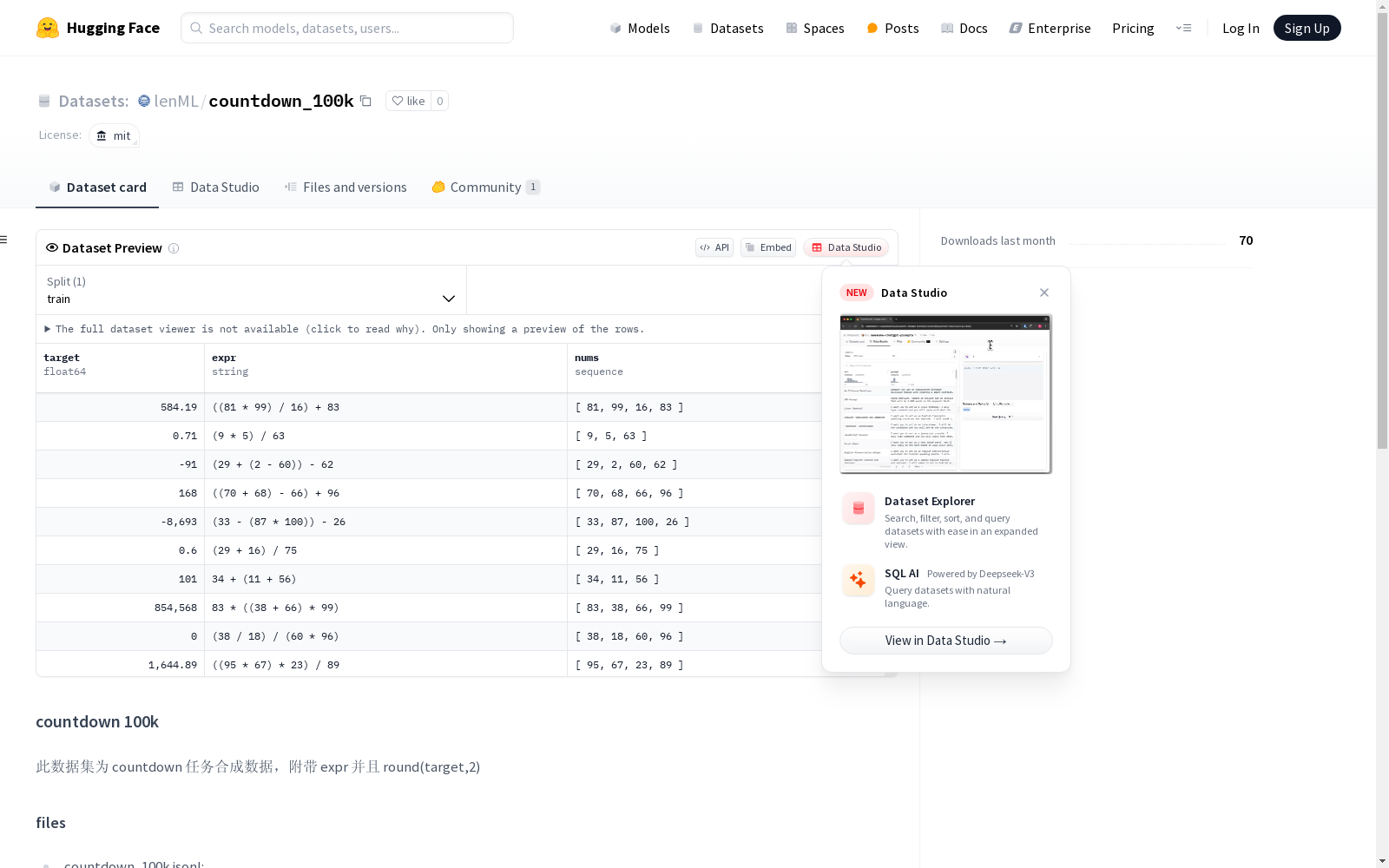Select the expression '83 * ((38 + 66) * 99)'
Screen dimensions: 1389x868
click(x=386, y=608)
